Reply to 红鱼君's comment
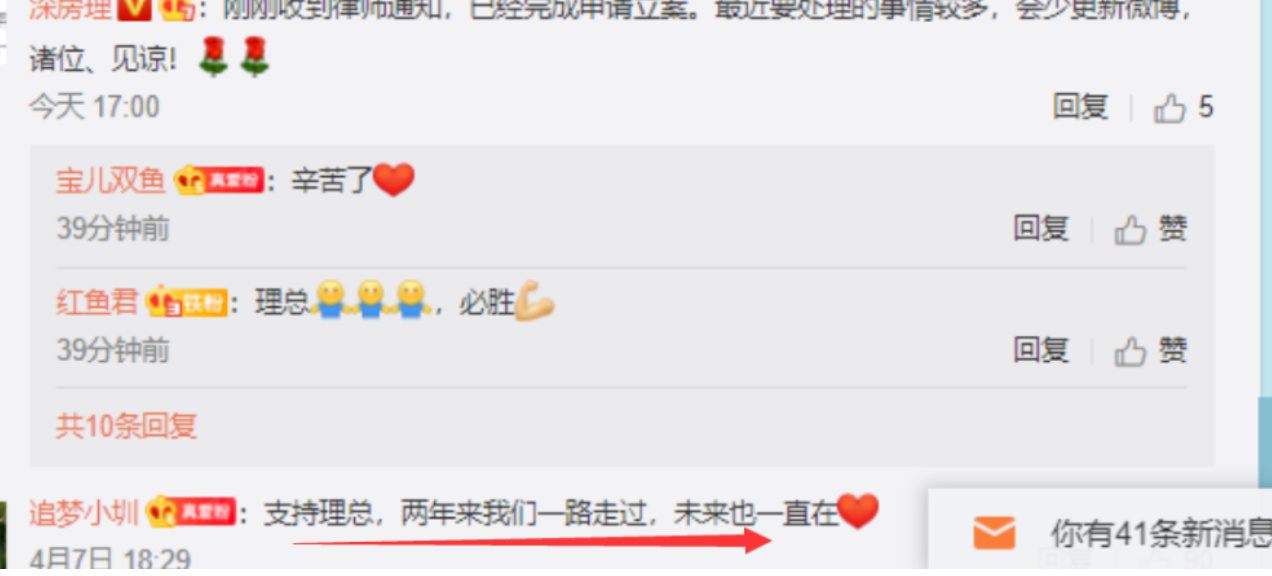This screenshot has width=1272, height=576. [x=1041, y=350]
